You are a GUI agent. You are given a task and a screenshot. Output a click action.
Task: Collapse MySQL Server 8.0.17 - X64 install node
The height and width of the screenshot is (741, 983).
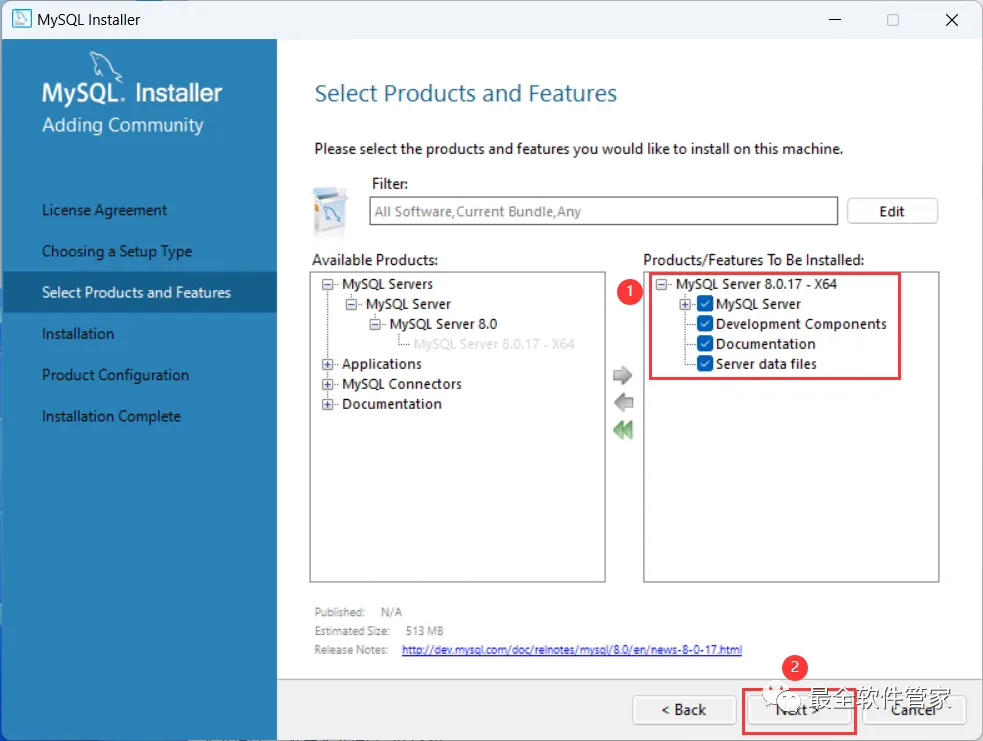tap(661, 285)
